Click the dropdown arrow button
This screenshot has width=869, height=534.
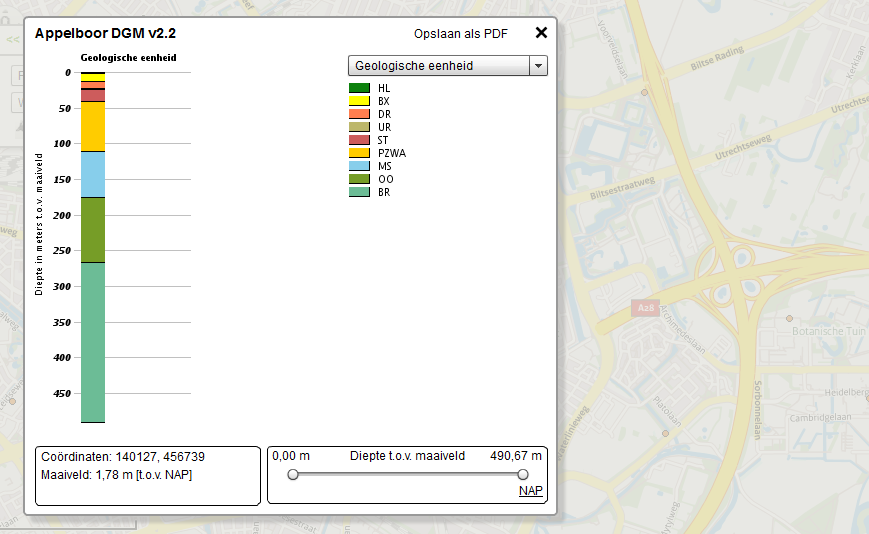(538, 66)
